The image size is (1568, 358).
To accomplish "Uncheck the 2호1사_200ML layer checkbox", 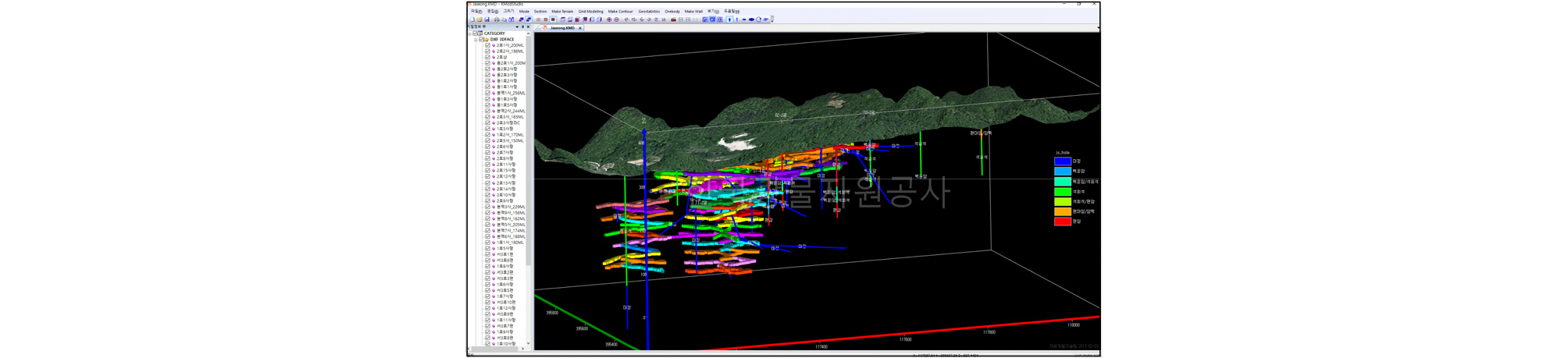I will [x=488, y=45].
